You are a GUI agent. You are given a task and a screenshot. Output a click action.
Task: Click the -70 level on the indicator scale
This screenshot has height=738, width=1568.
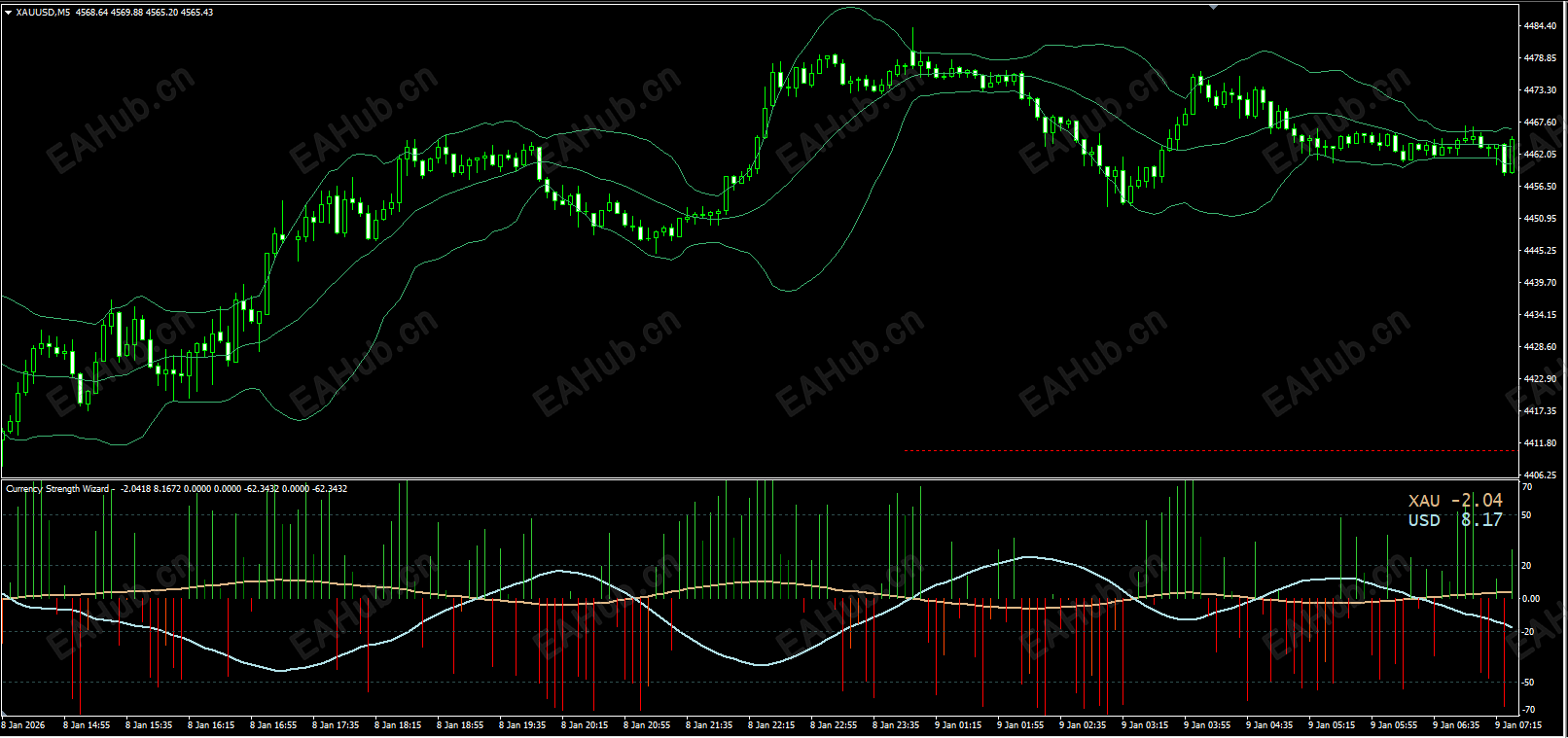(1528, 711)
